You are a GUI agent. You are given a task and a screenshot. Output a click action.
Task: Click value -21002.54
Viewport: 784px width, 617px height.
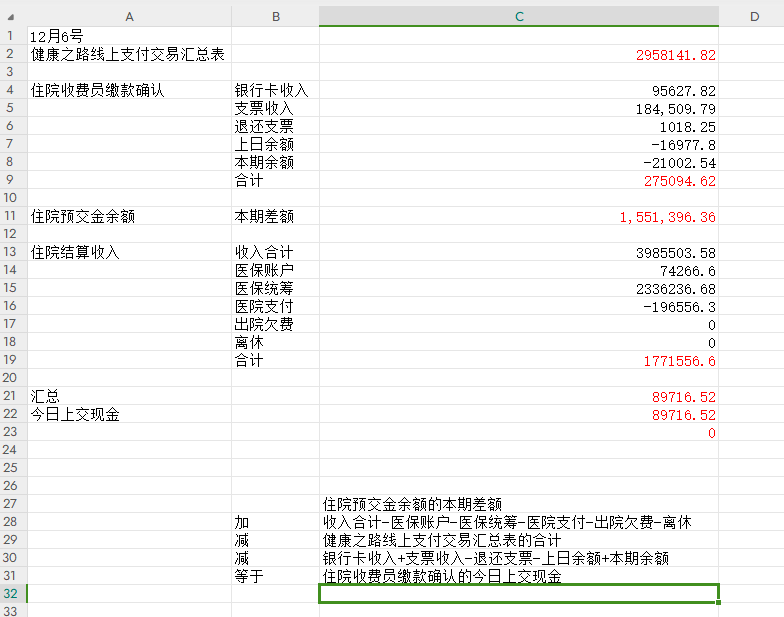pos(680,162)
